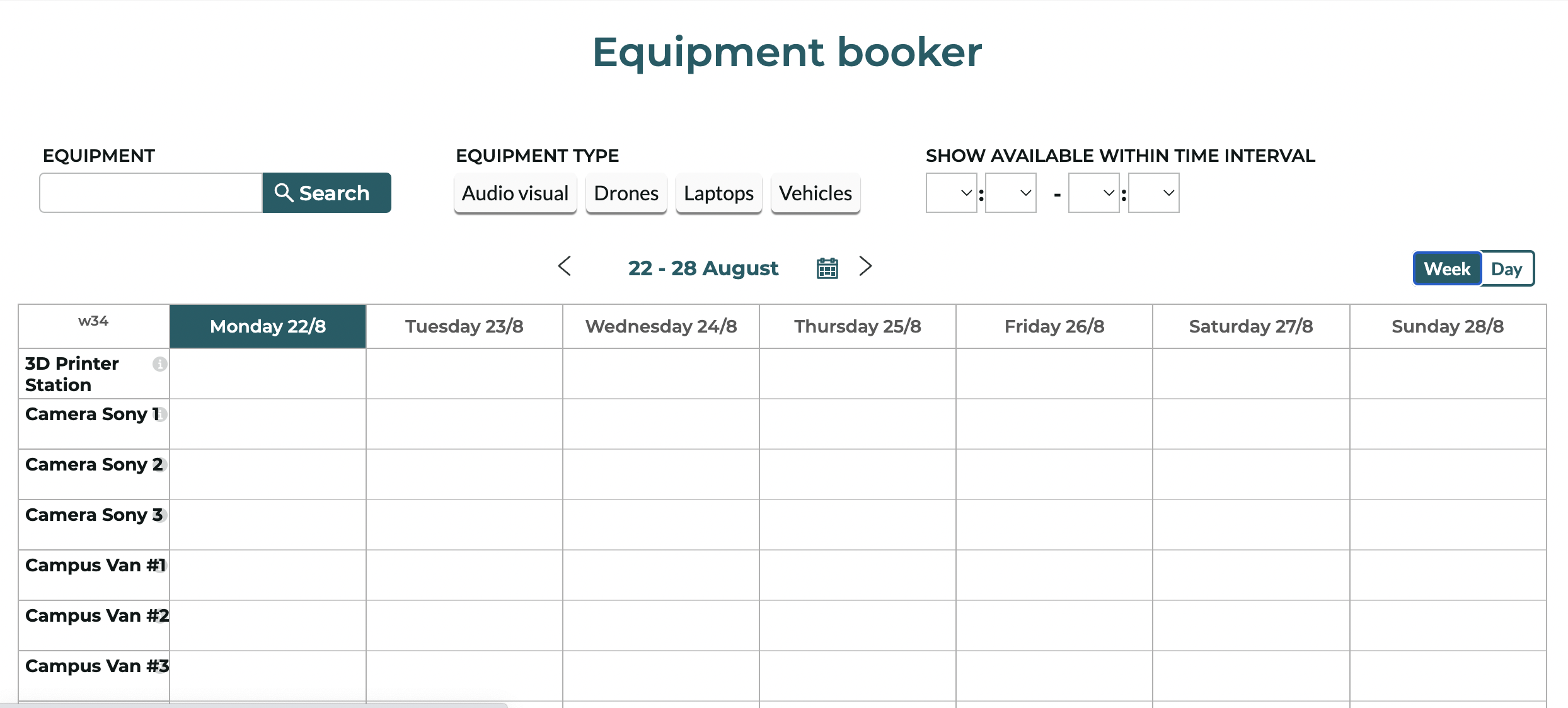Show info icon for Camera Sony 1
Screen dimensions: 1568x708
pos(161,414)
